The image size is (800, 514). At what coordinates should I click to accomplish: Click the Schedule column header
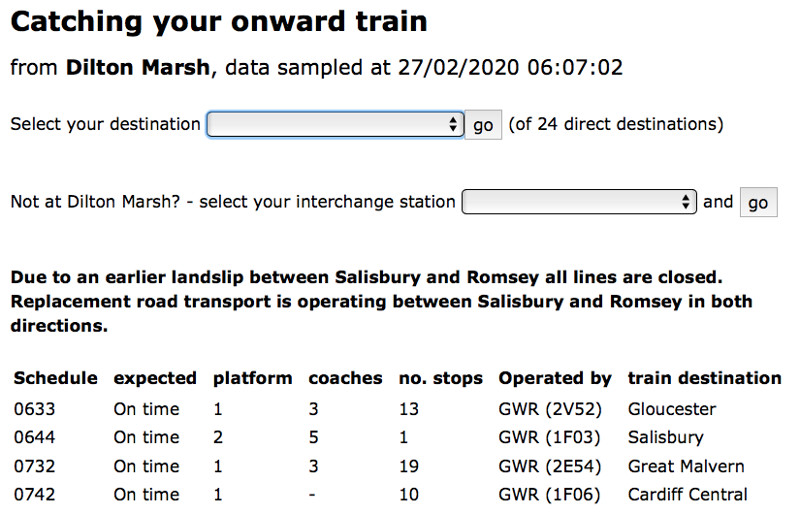(55, 378)
